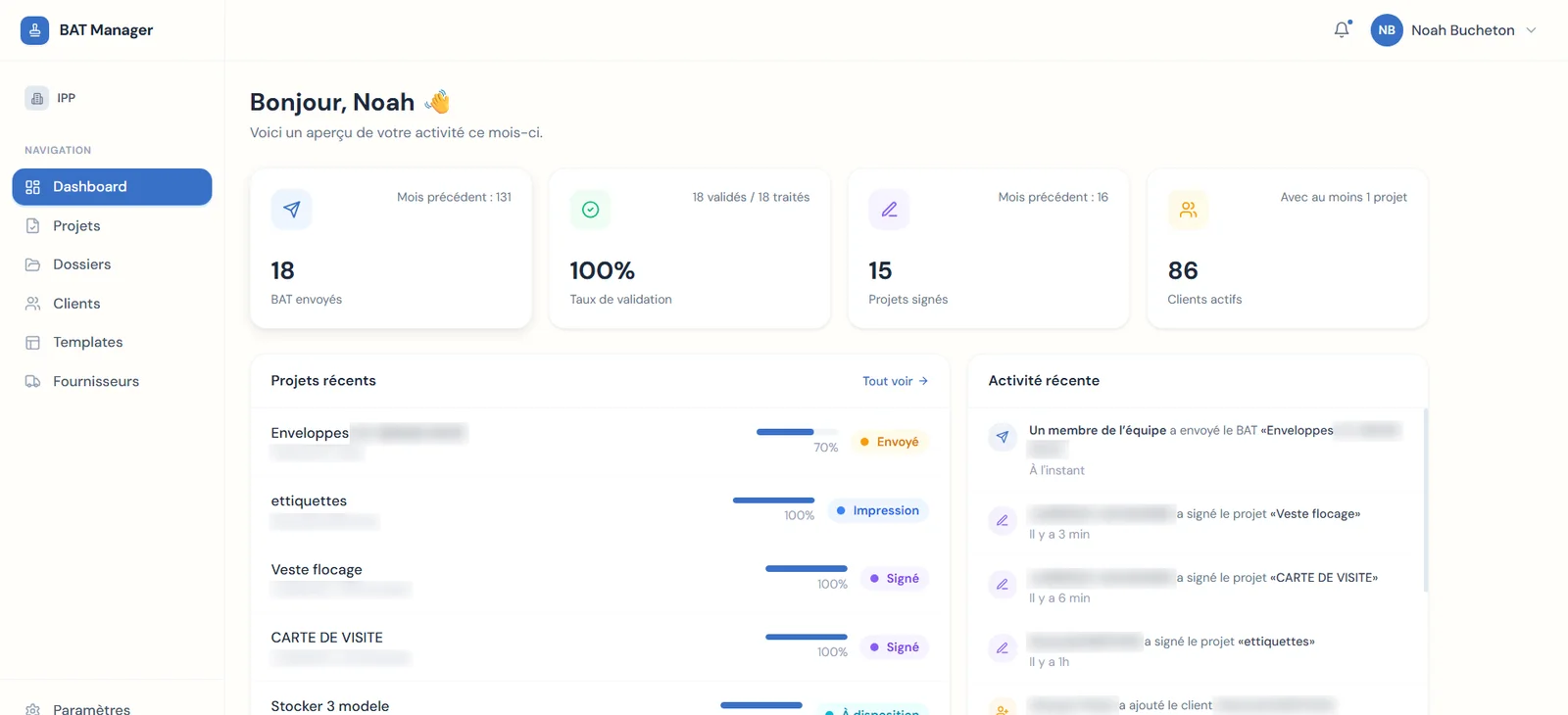1568x715 pixels.
Task: Click the pen icon in Projets signés card
Action: pyautogui.click(x=889, y=210)
